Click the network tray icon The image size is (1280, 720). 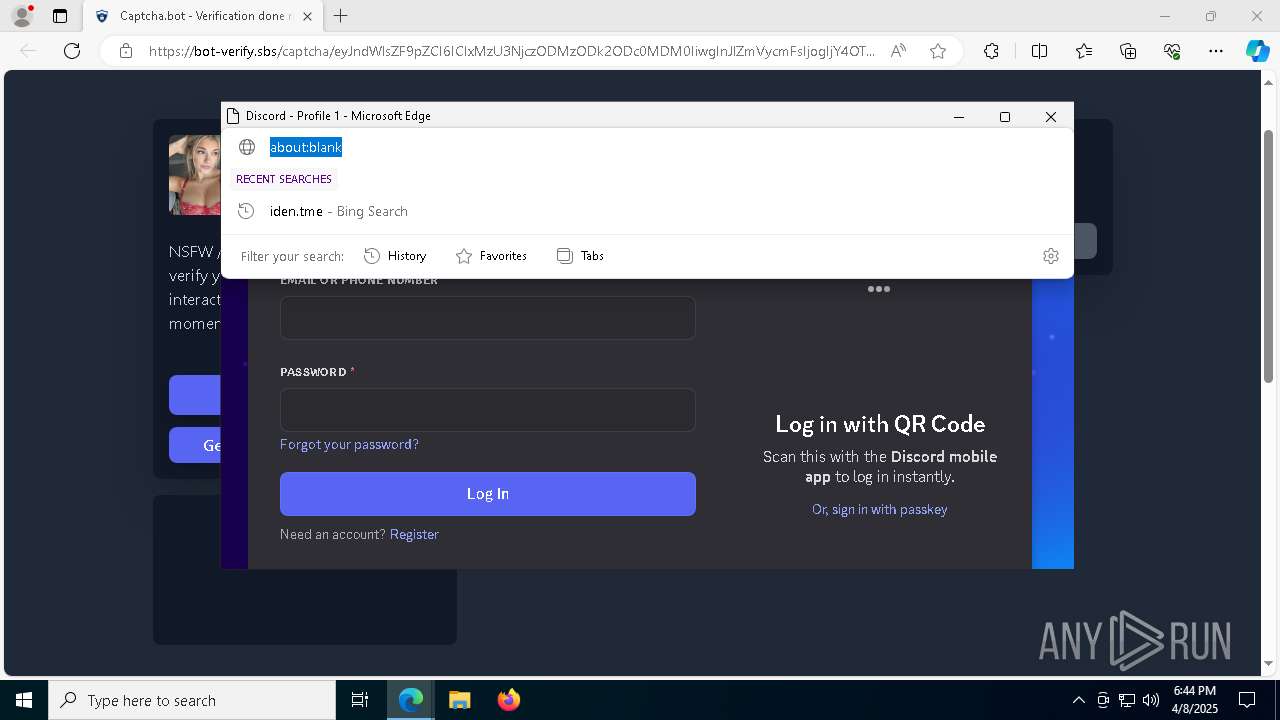(x=1127, y=700)
